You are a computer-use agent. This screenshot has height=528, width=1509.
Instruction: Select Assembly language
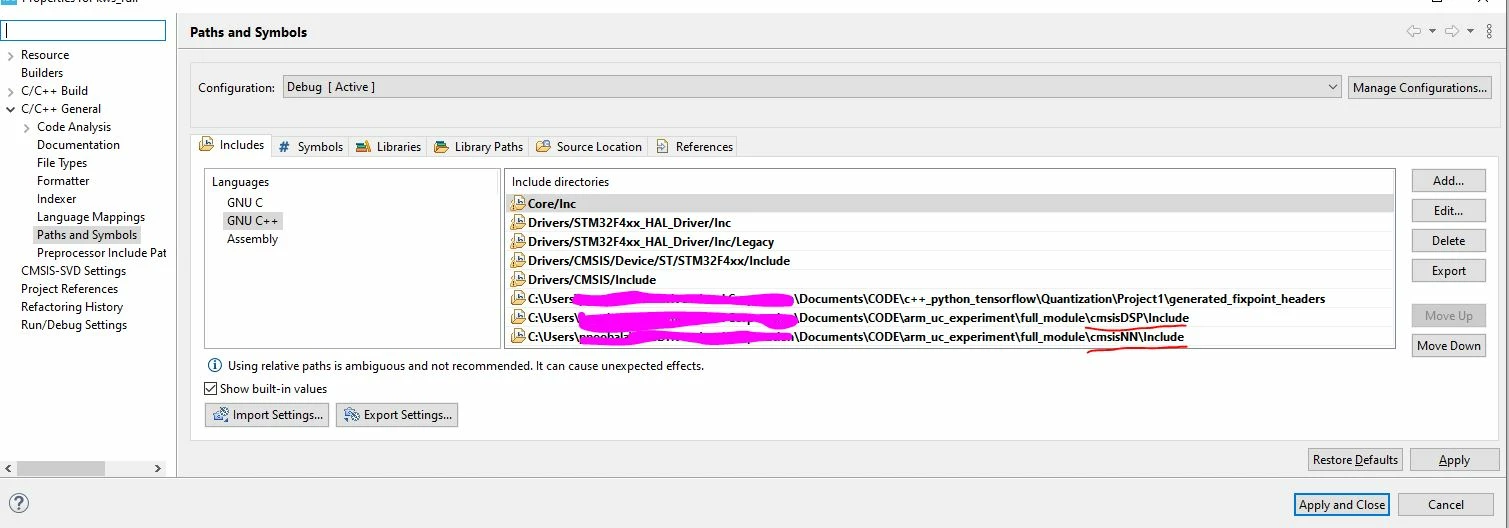coord(252,239)
